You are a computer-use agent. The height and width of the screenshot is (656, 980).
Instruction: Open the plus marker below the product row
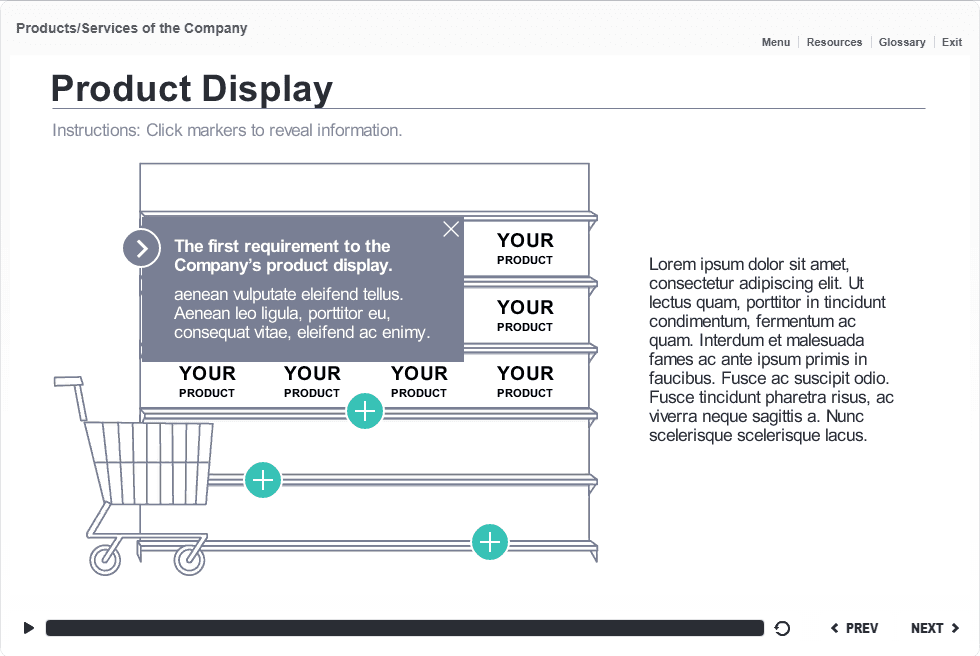[x=366, y=410]
